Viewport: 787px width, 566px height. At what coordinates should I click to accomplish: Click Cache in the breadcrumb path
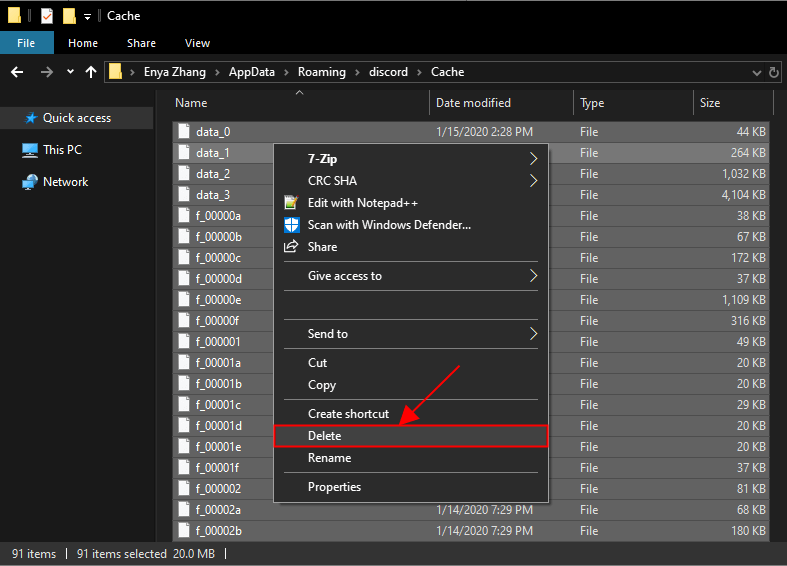pyautogui.click(x=447, y=72)
